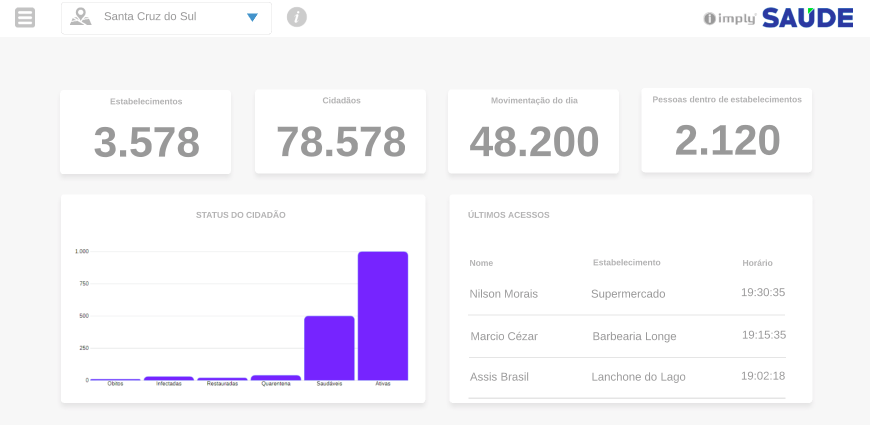Click the Infectadas bar in chart
Image resolution: width=870 pixels, height=425 pixels.
pyautogui.click(x=169, y=378)
